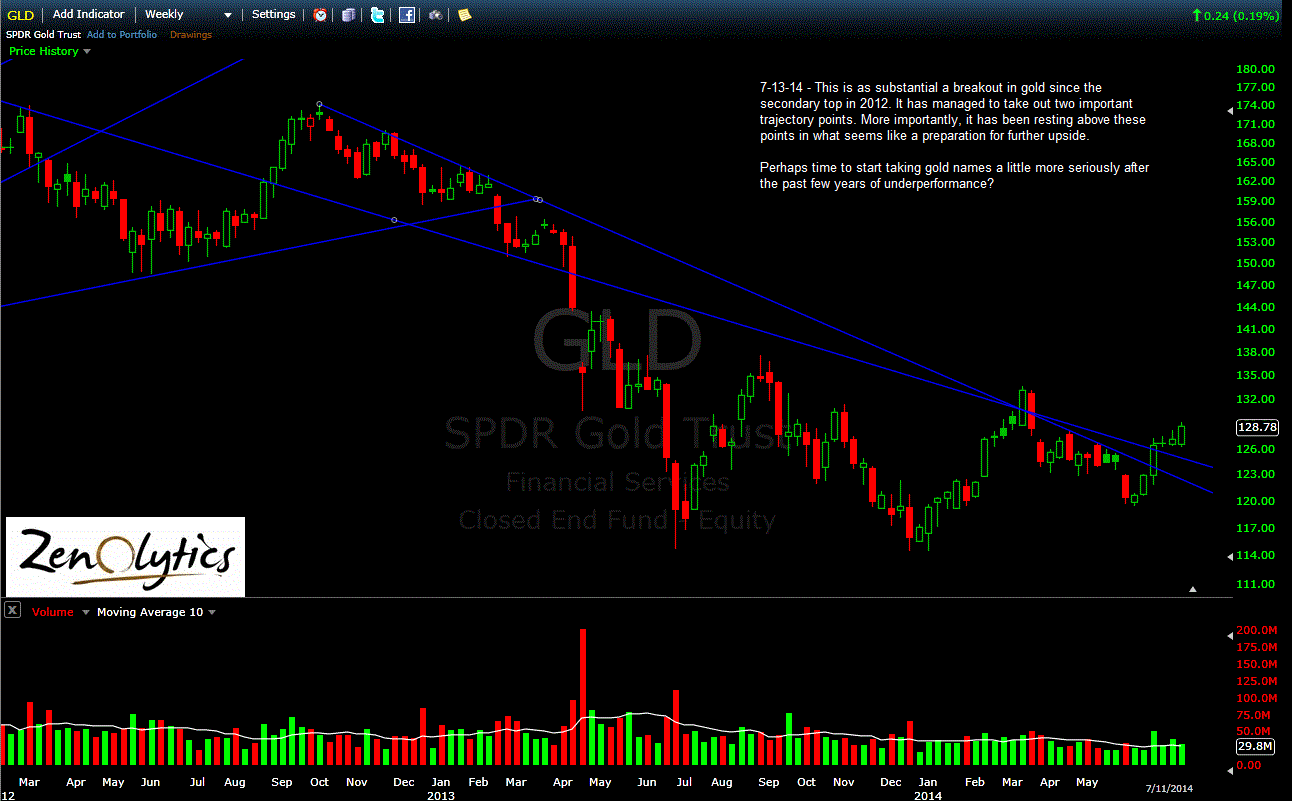Click the scale marker beside 0.00 volume
The width and height of the screenshot is (1292, 801).
(1230, 771)
